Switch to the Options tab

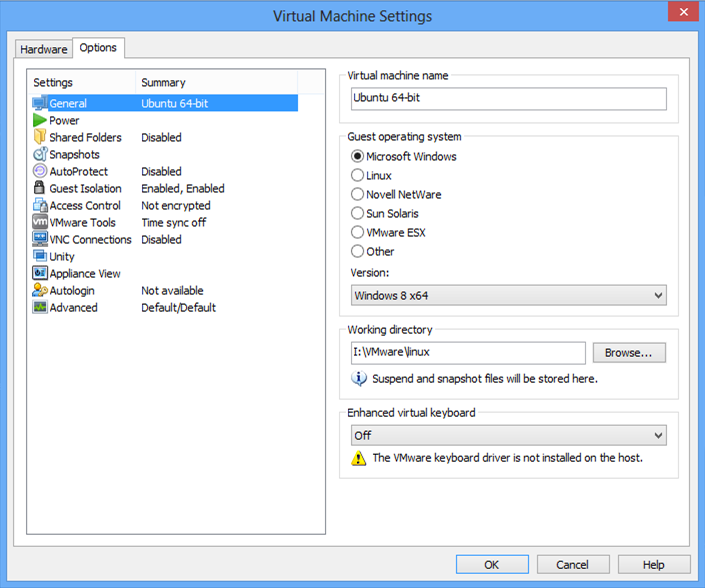(x=98, y=47)
